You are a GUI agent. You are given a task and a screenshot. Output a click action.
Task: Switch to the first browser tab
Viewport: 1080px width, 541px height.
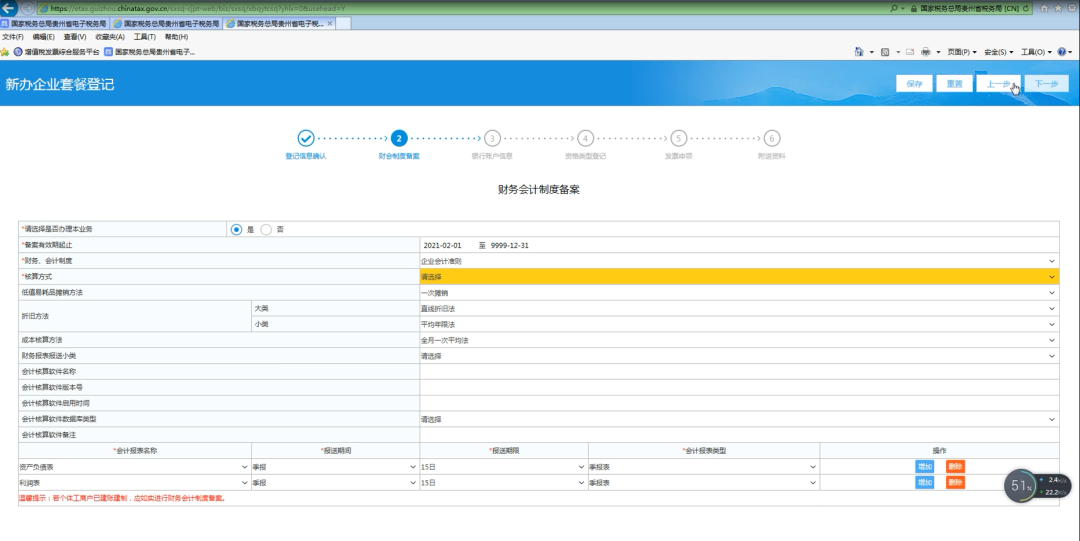pyautogui.click(x=54, y=23)
